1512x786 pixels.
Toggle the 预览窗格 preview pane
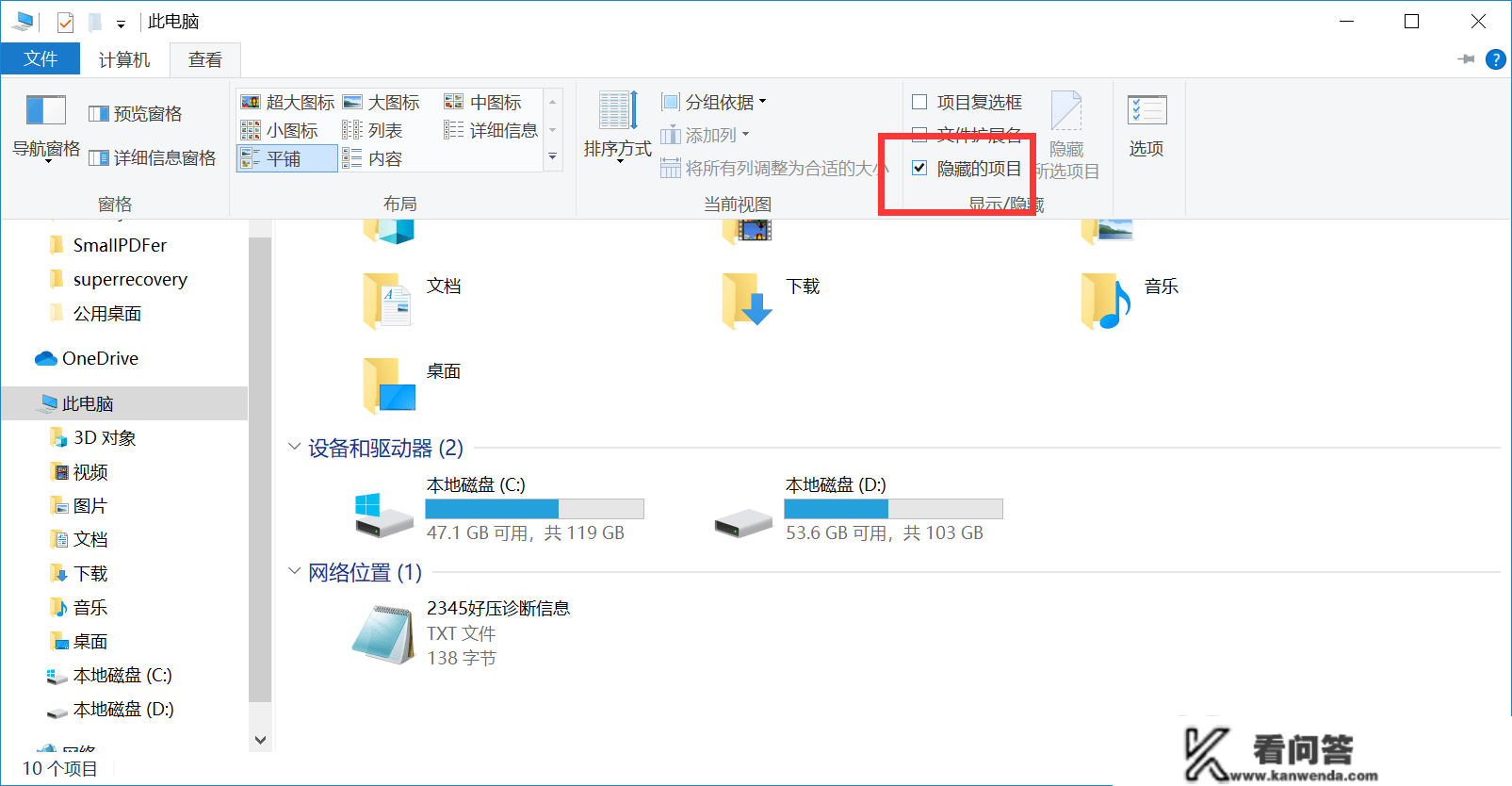[136, 114]
